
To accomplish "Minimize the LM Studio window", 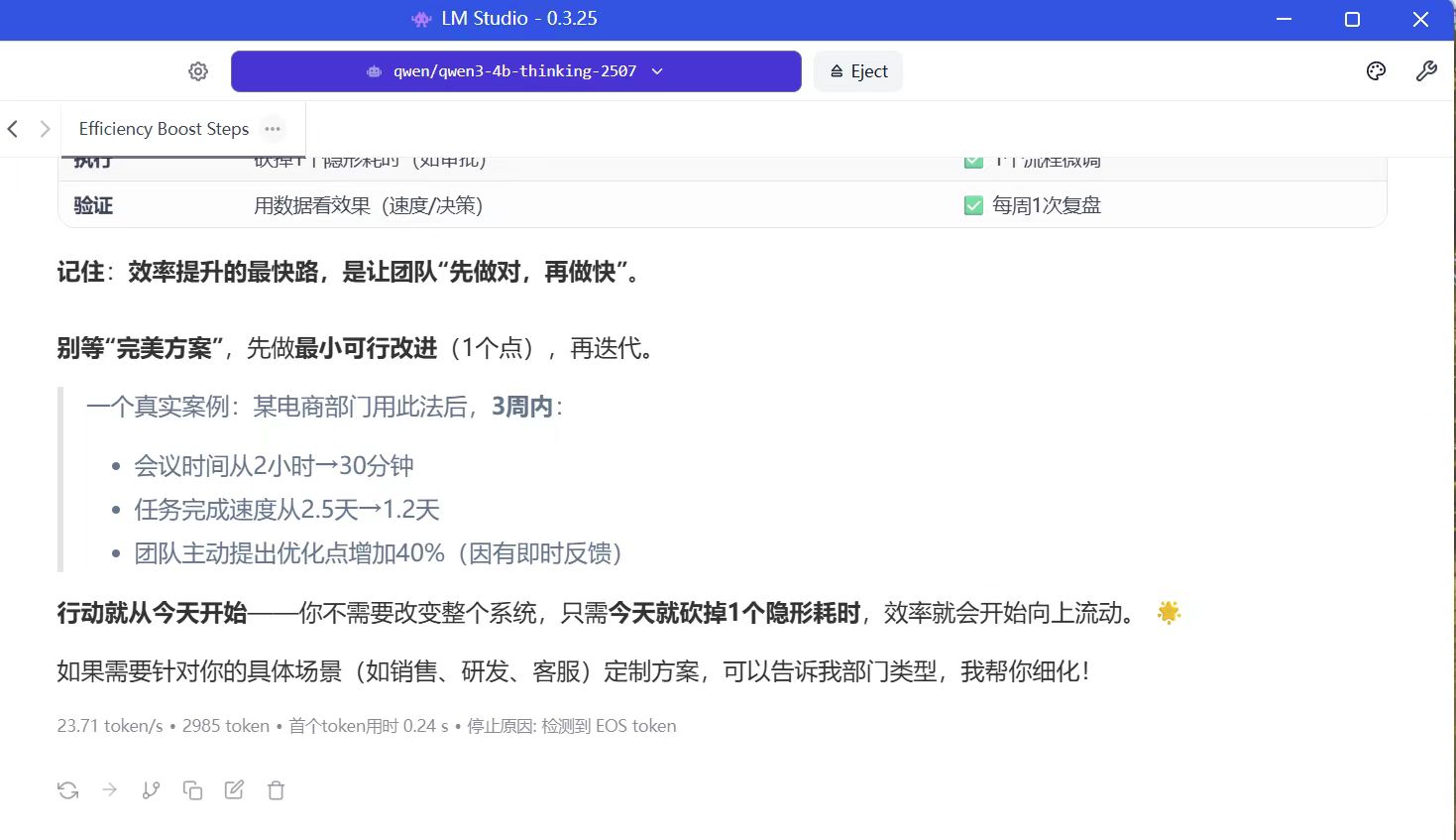I will tap(1284, 19).
